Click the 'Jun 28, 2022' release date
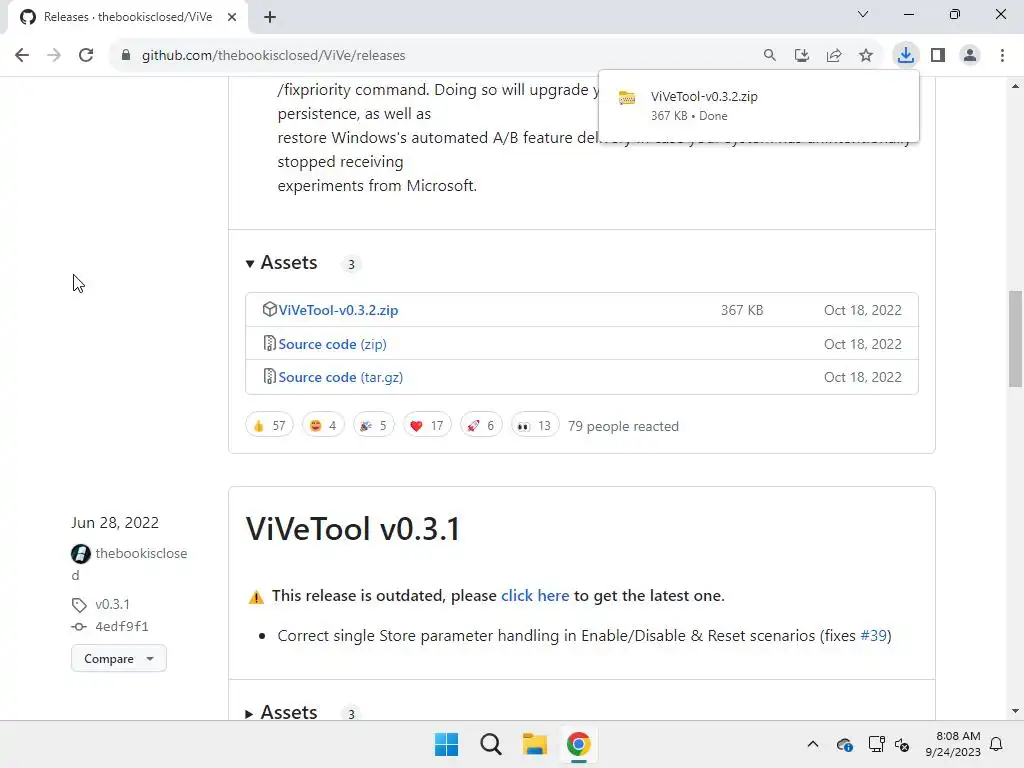 click(x=115, y=522)
